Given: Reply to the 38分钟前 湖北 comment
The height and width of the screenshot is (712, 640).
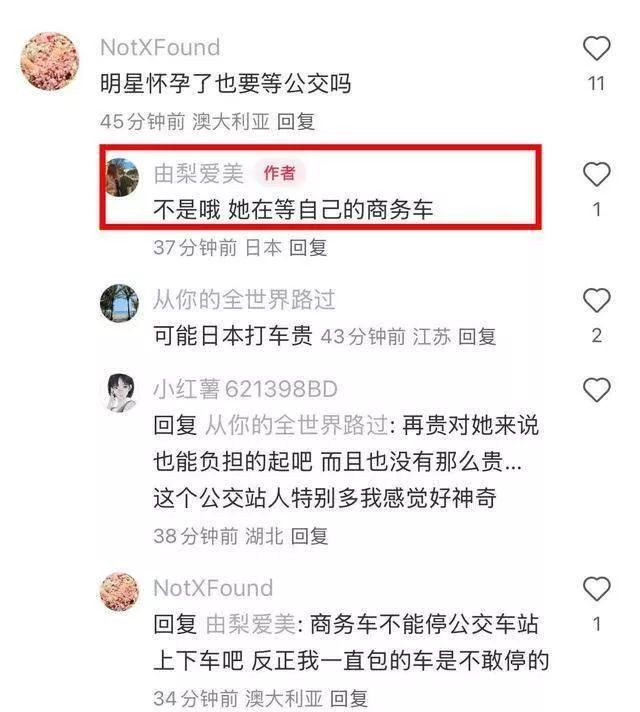Looking at the screenshot, I should click(x=309, y=536).
